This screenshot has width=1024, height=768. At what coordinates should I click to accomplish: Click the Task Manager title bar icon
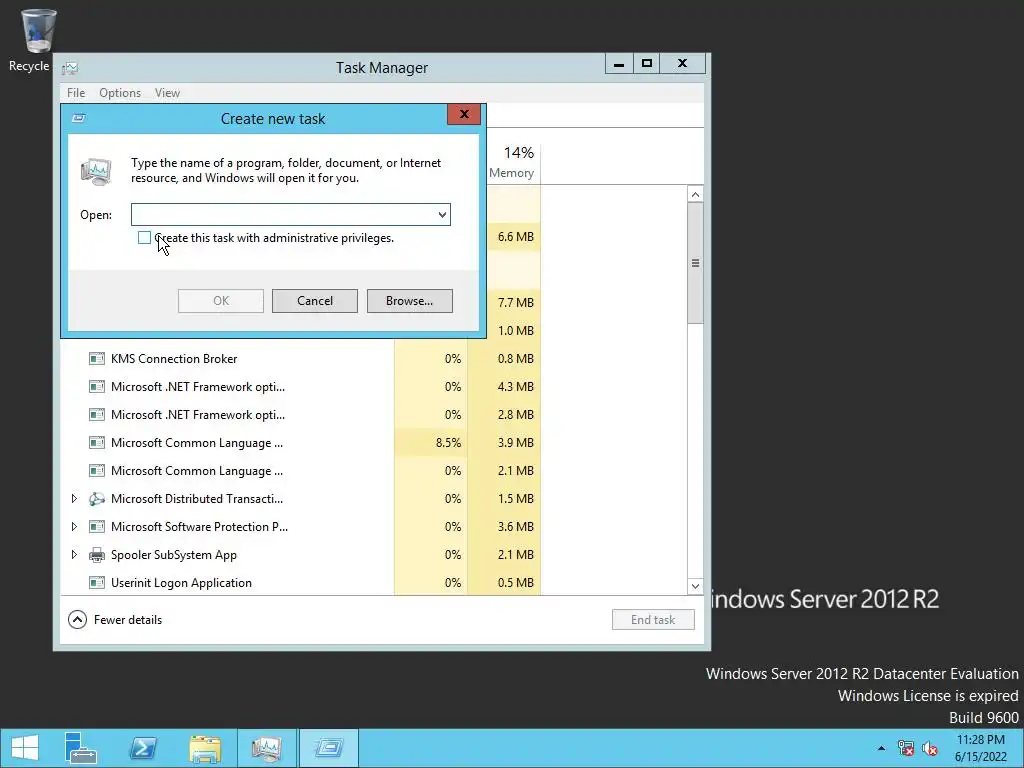click(x=70, y=67)
